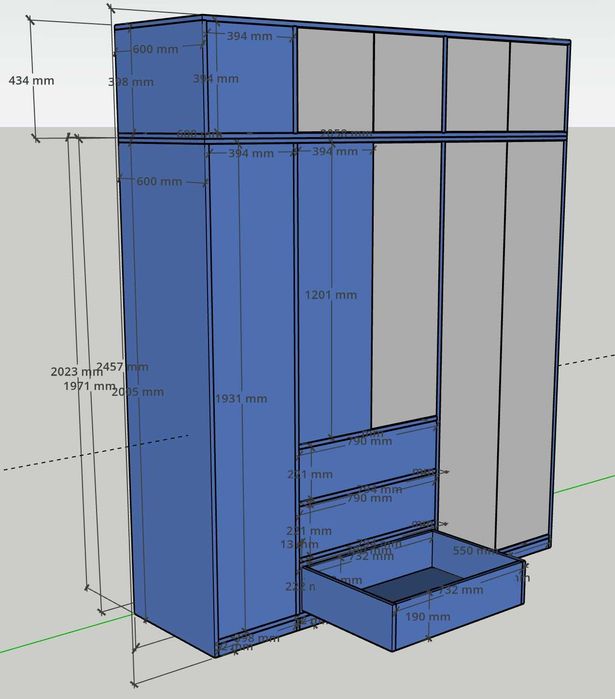Select the 790 mm label on the top drawer
The height and width of the screenshot is (699, 615).
pos(369,441)
